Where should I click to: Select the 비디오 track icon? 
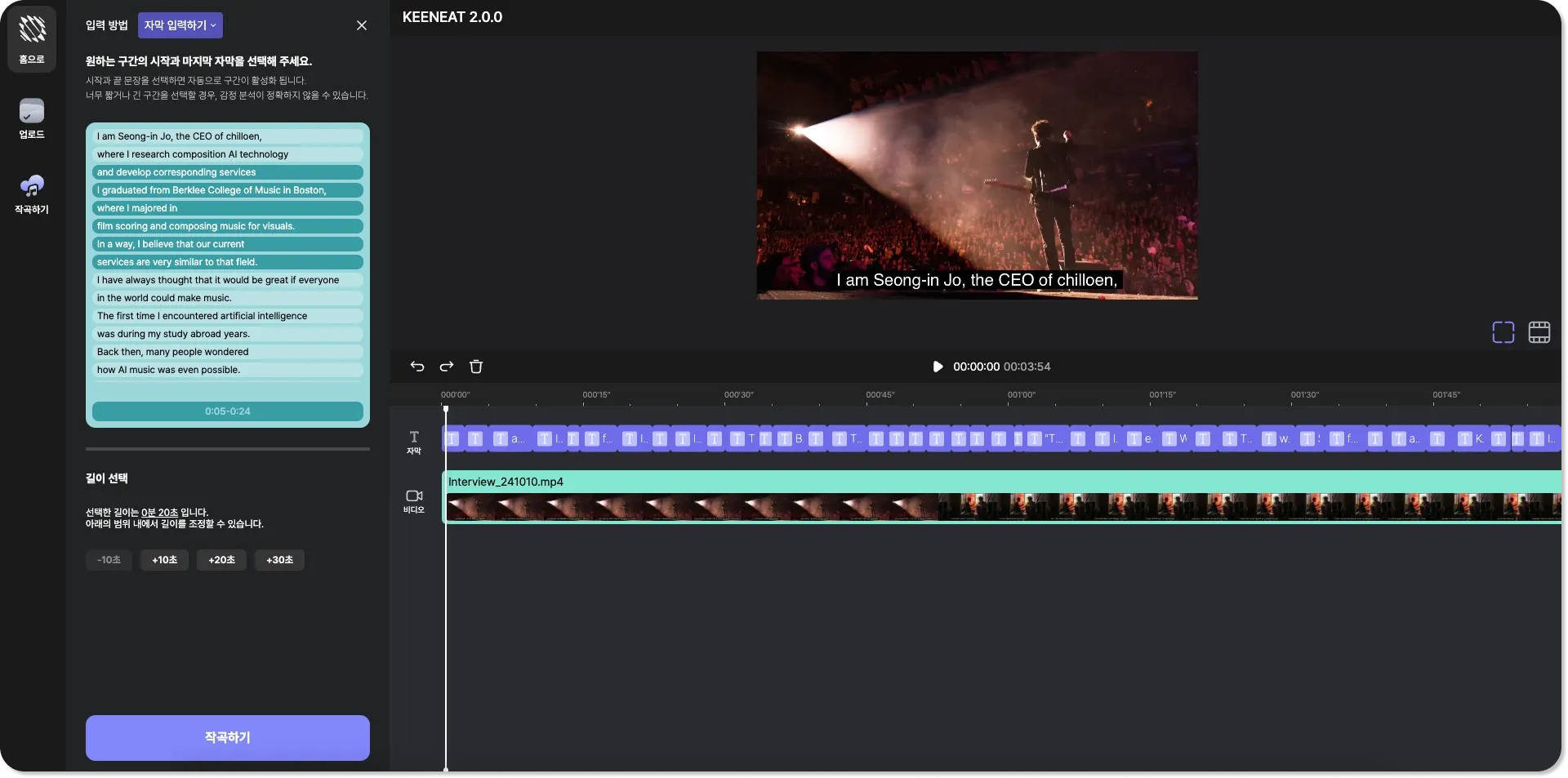414,501
